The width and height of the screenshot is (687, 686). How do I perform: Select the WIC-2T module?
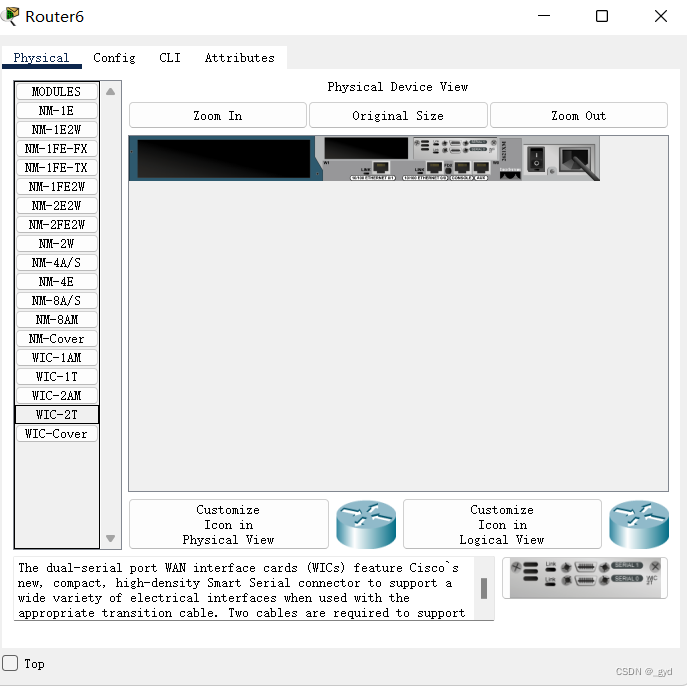pyautogui.click(x=57, y=414)
